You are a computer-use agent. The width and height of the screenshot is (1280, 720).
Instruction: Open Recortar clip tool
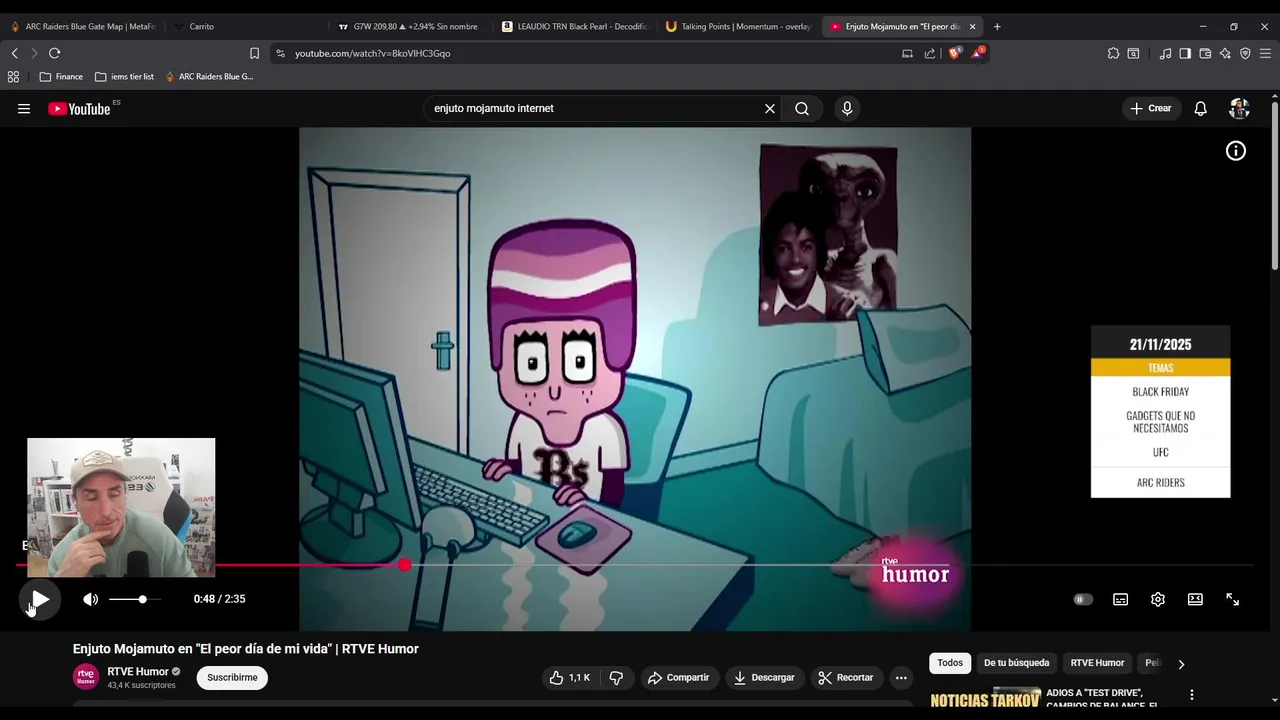(846, 678)
